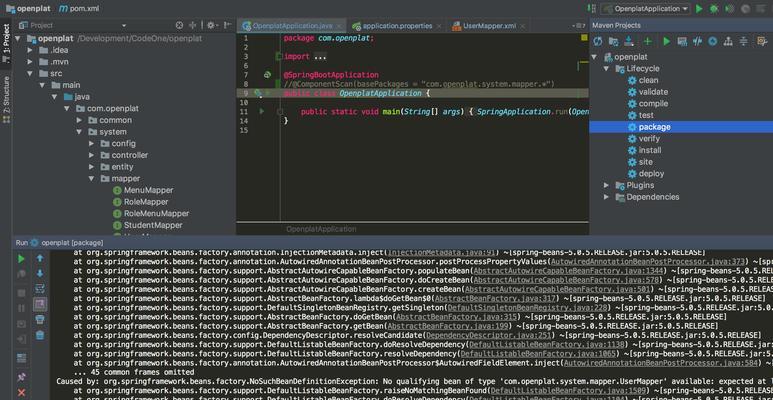Select the deploy lifecycle goal
Screen dimensions: 773x400
[651, 174]
